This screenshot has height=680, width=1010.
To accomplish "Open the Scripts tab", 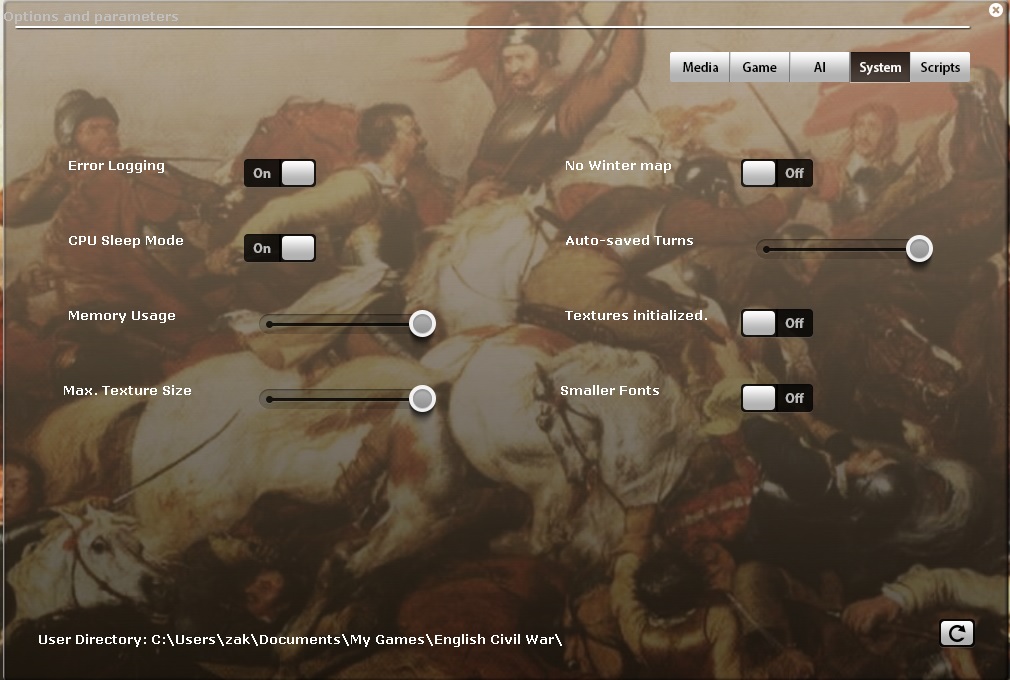I will pyautogui.click(x=940, y=67).
